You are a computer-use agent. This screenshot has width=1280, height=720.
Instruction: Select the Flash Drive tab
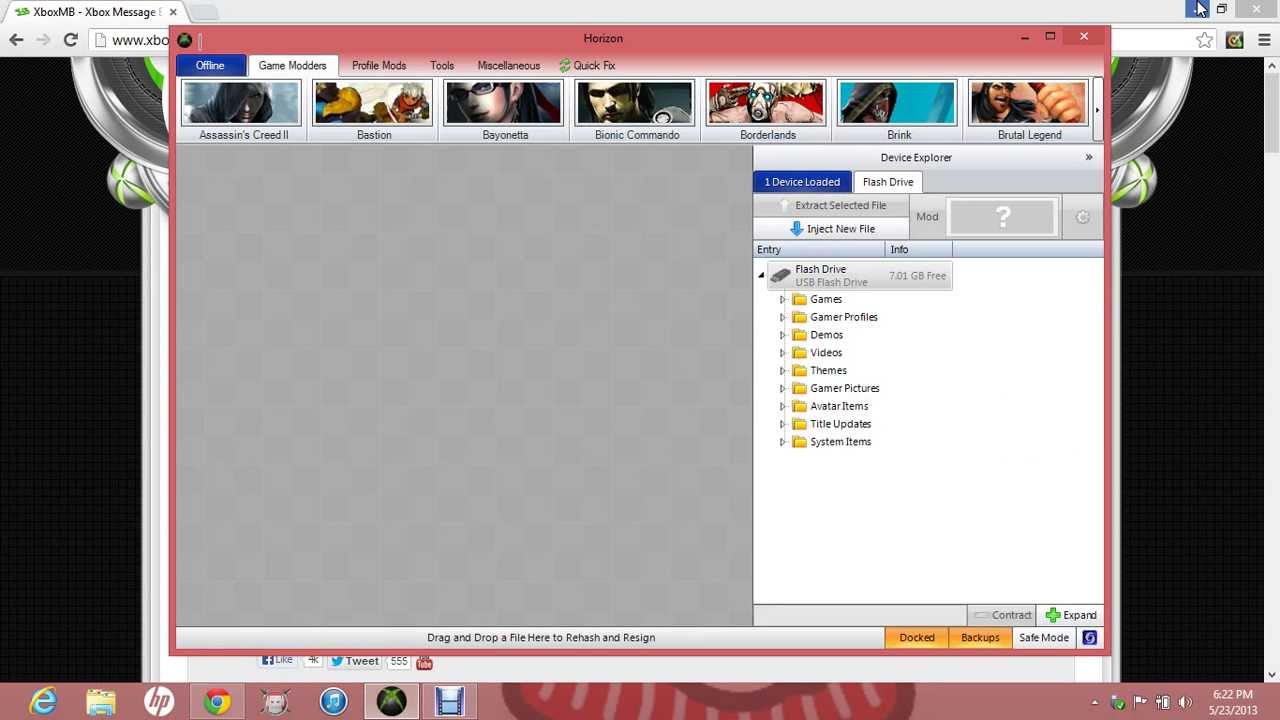coord(888,182)
